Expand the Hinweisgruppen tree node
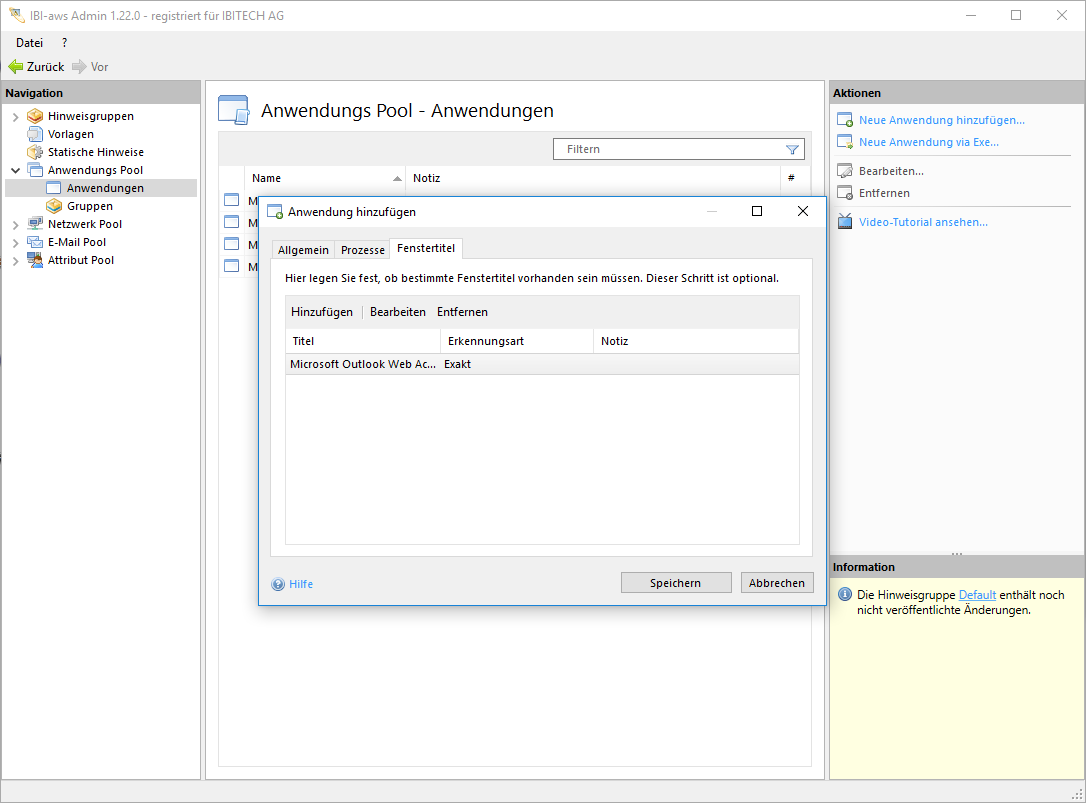1086x803 pixels. (x=15, y=117)
